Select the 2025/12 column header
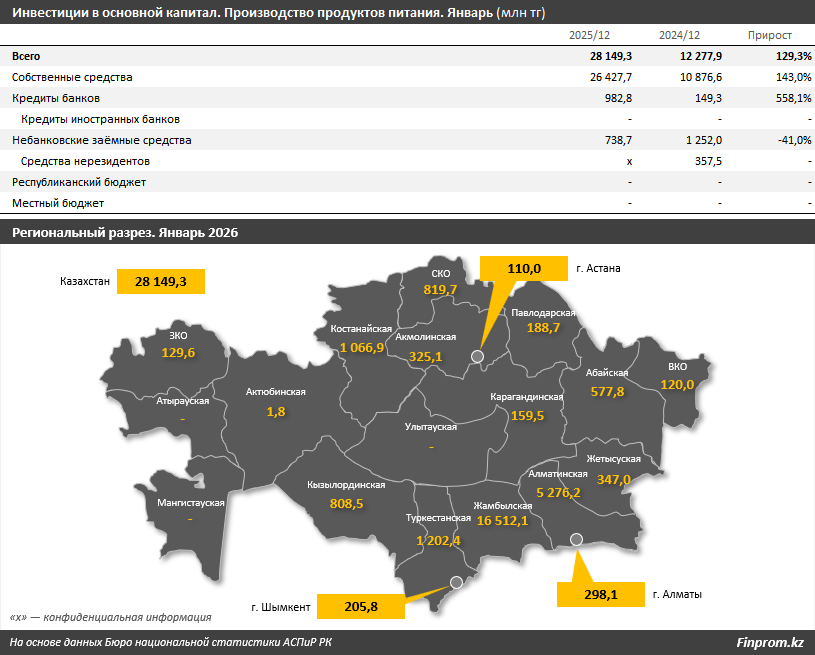The width and height of the screenshot is (815, 655). coord(588,35)
